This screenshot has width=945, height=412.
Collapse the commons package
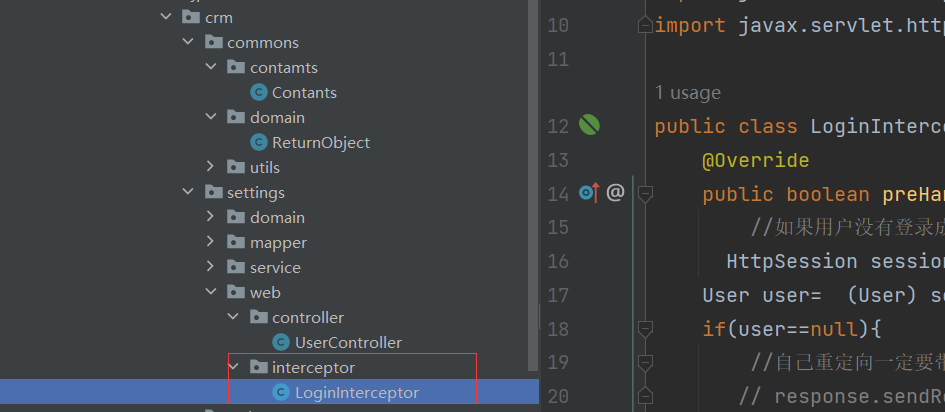click(187, 43)
